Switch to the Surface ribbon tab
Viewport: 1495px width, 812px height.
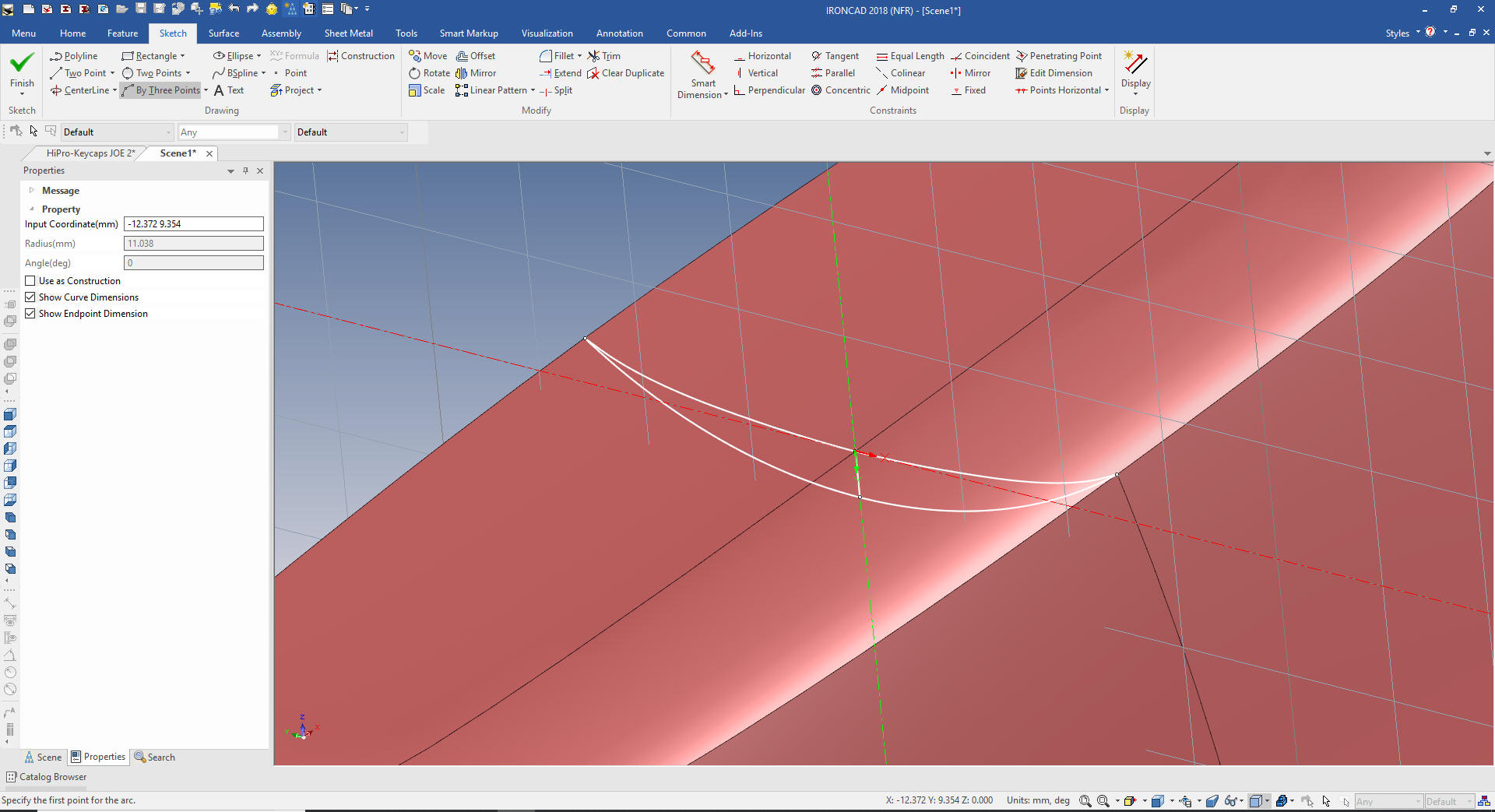tap(223, 33)
